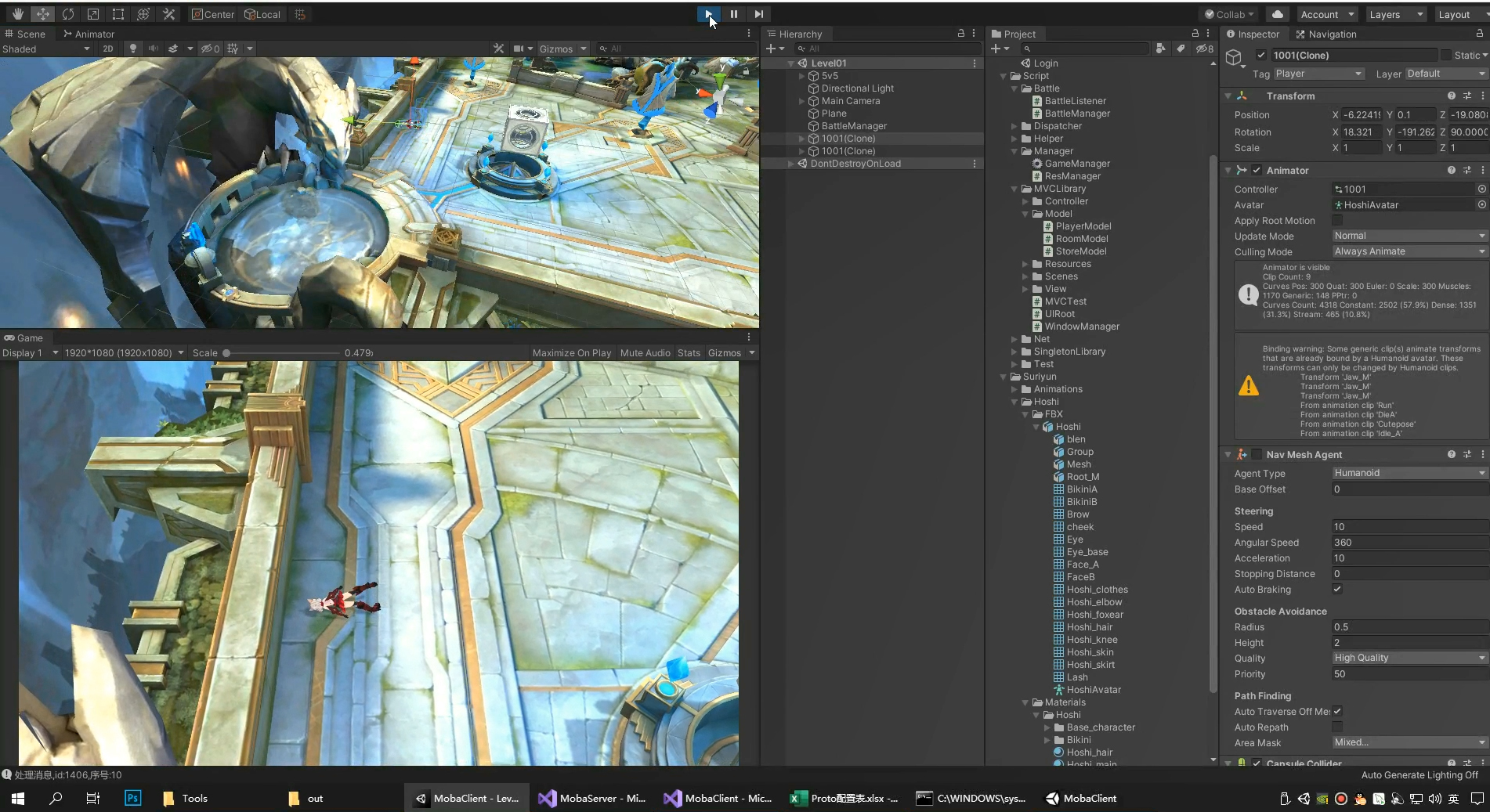Click Mute Audio button

pos(646,352)
